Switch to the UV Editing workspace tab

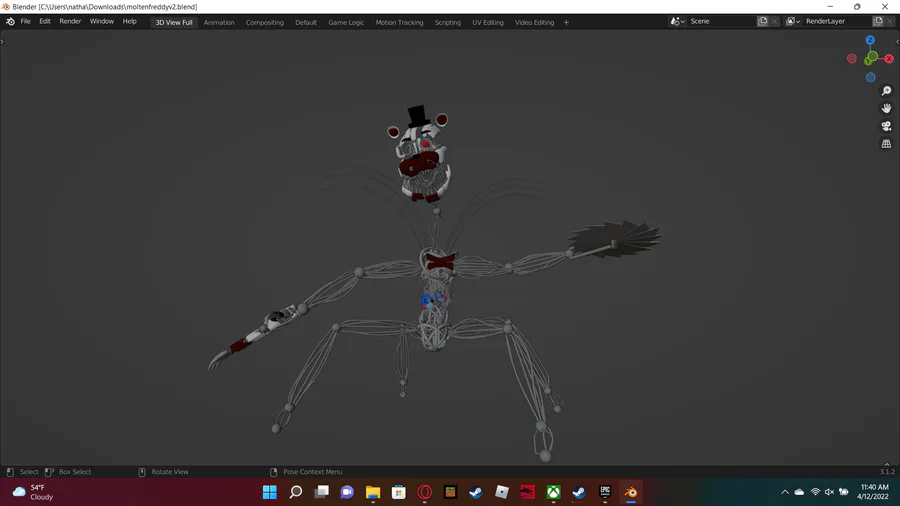(488, 22)
